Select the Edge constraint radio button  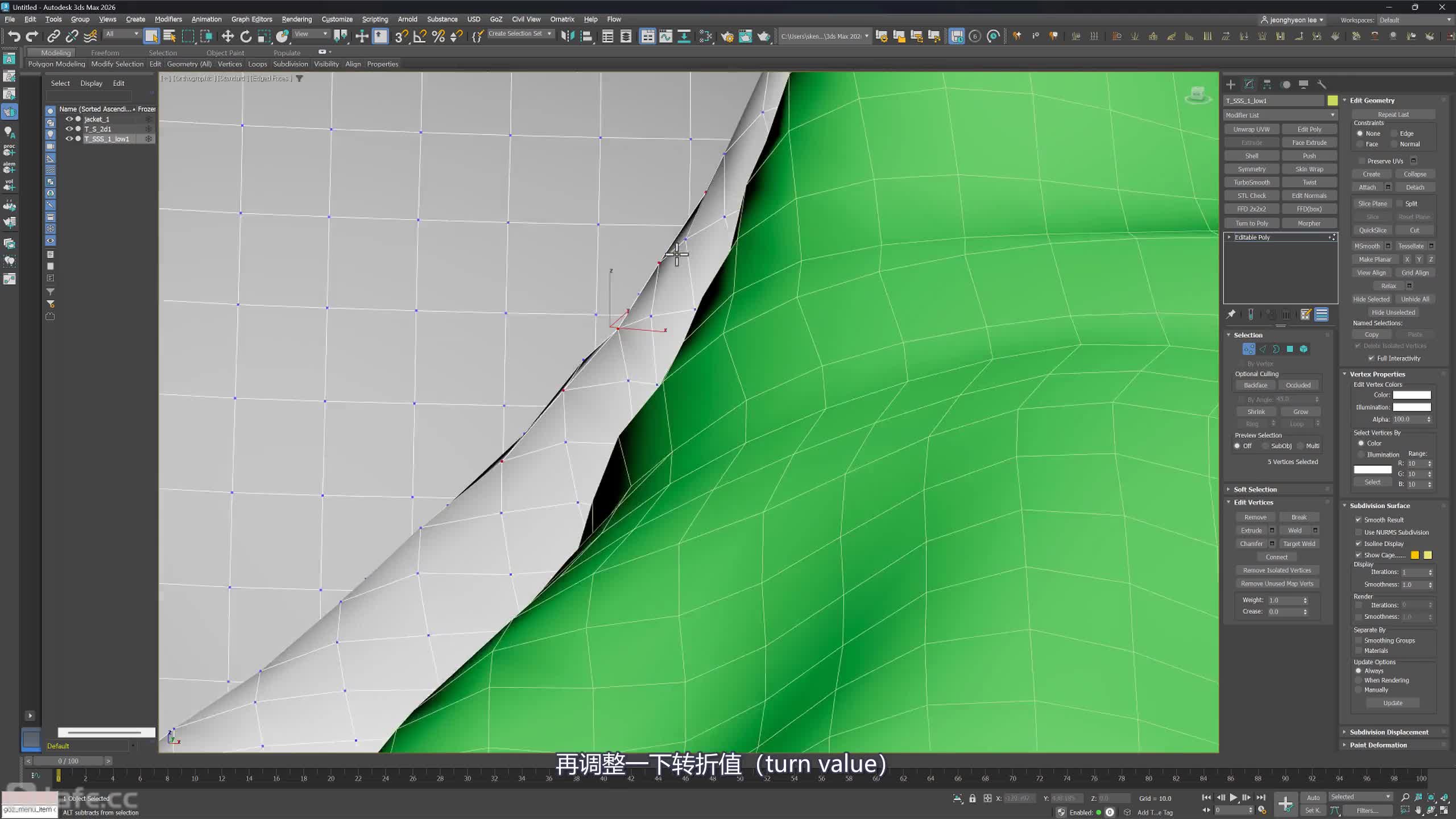coord(1395,134)
